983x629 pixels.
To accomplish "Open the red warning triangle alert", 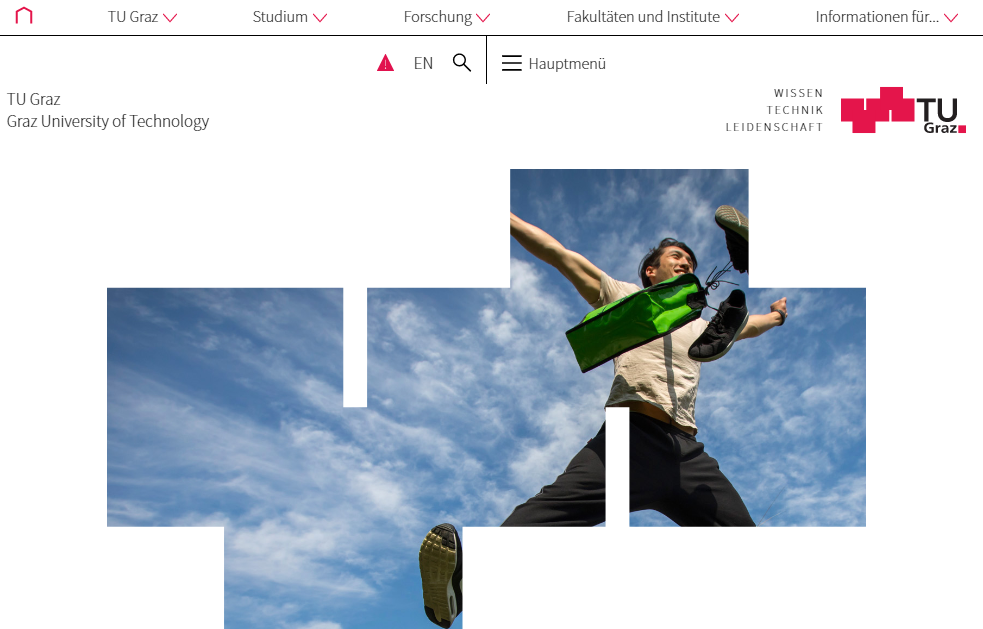I will [x=386, y=63].
